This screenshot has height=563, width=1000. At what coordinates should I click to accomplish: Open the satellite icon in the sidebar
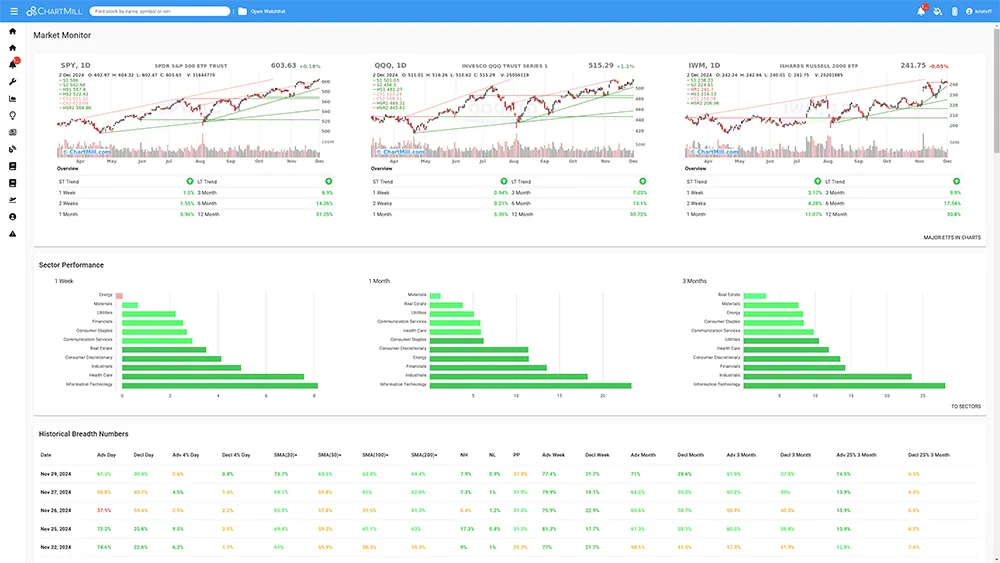click(13, 149)
